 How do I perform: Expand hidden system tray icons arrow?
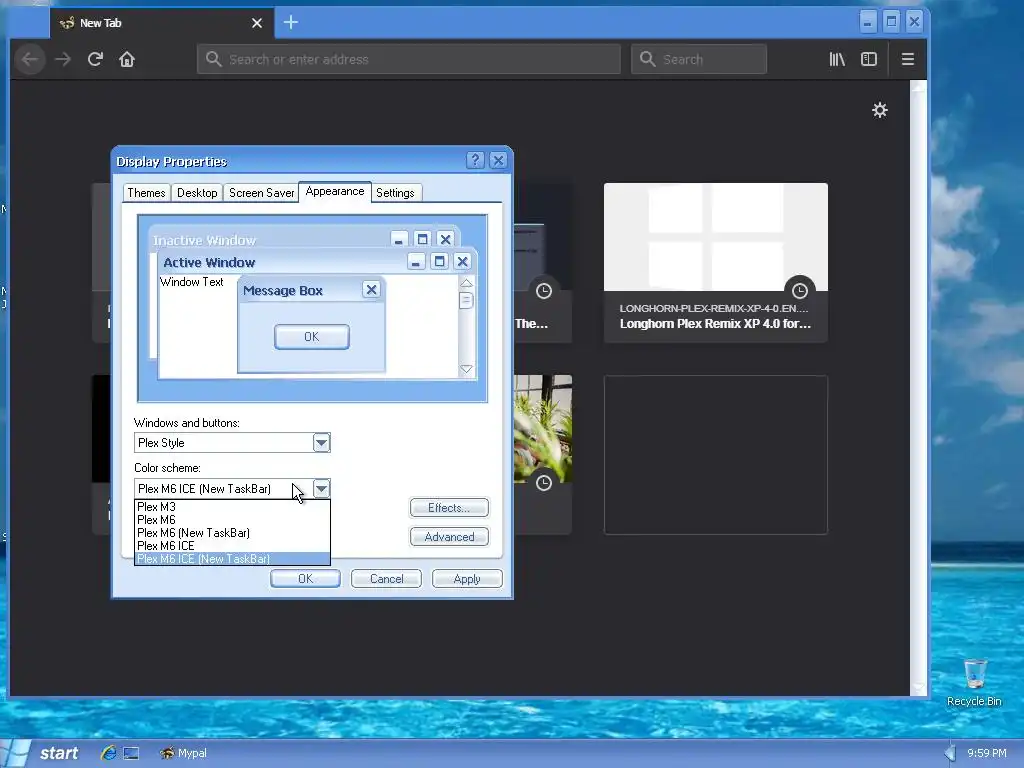tap(950, 753)
